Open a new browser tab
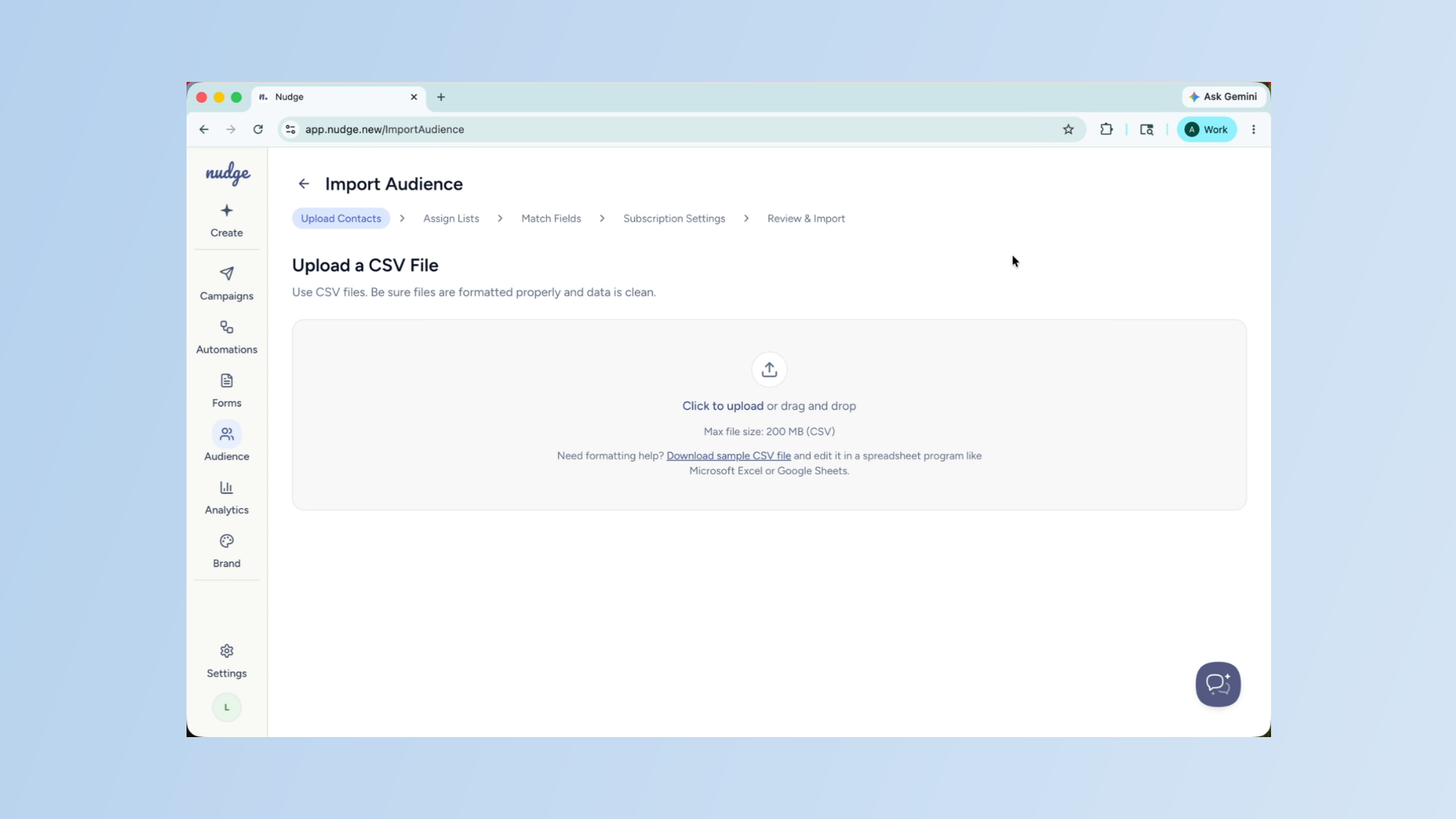Screen dimensions: 1456x819 441,97
